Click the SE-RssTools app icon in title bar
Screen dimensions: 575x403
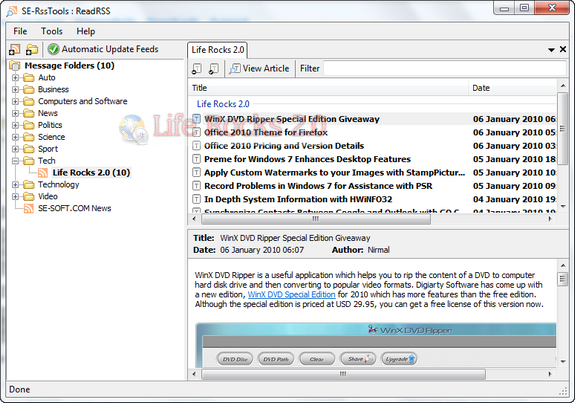12,11
